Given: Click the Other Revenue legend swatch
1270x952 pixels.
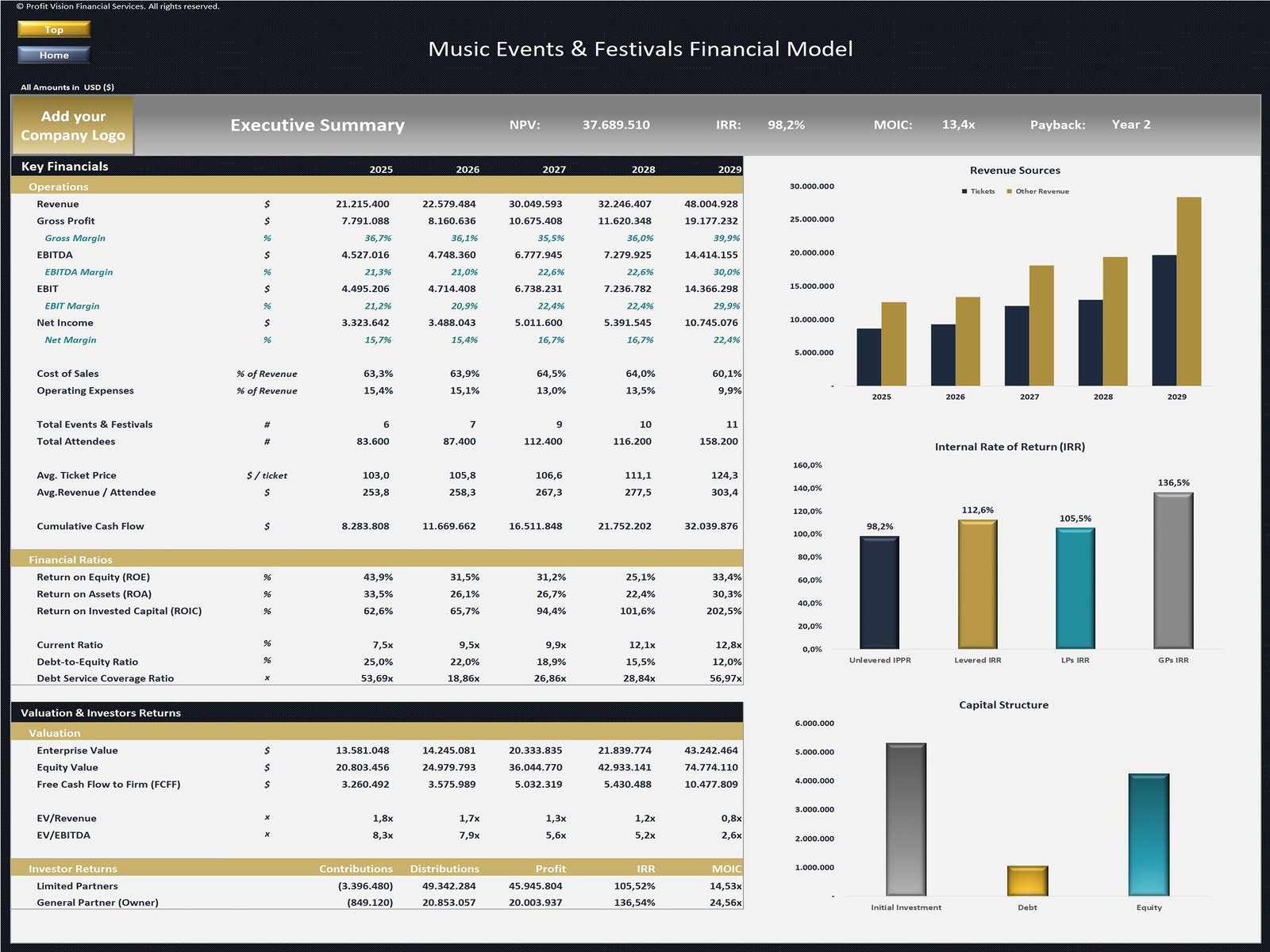Looking at the screenshot, I should (1009, 191).
